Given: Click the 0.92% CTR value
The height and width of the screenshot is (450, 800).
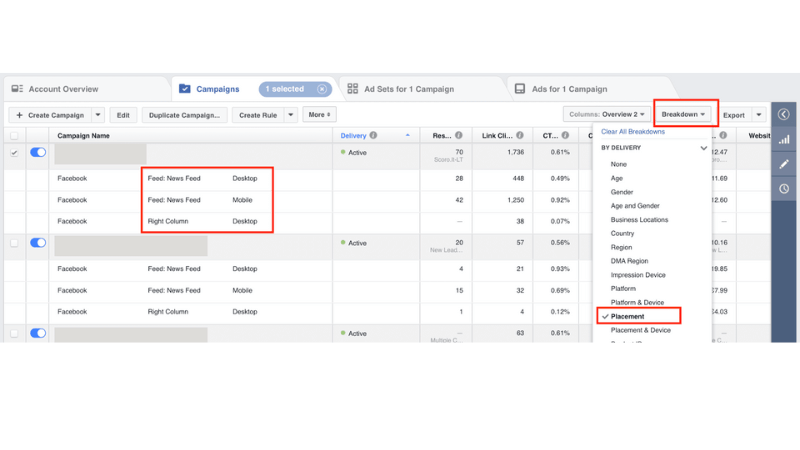Looking at the screenshot, I should [560, 200].
